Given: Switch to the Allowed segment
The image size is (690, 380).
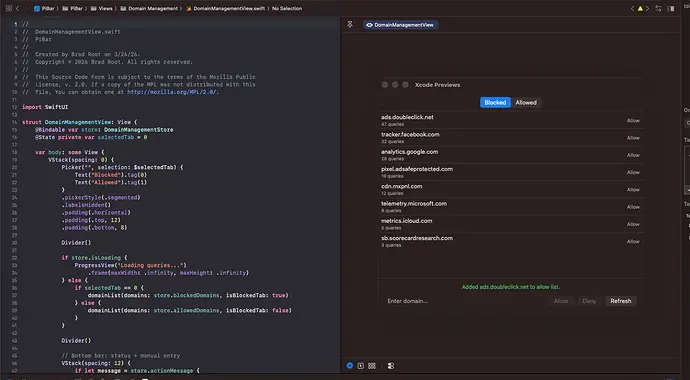Looking at the screenshot, I should click(x=526, y=102).
